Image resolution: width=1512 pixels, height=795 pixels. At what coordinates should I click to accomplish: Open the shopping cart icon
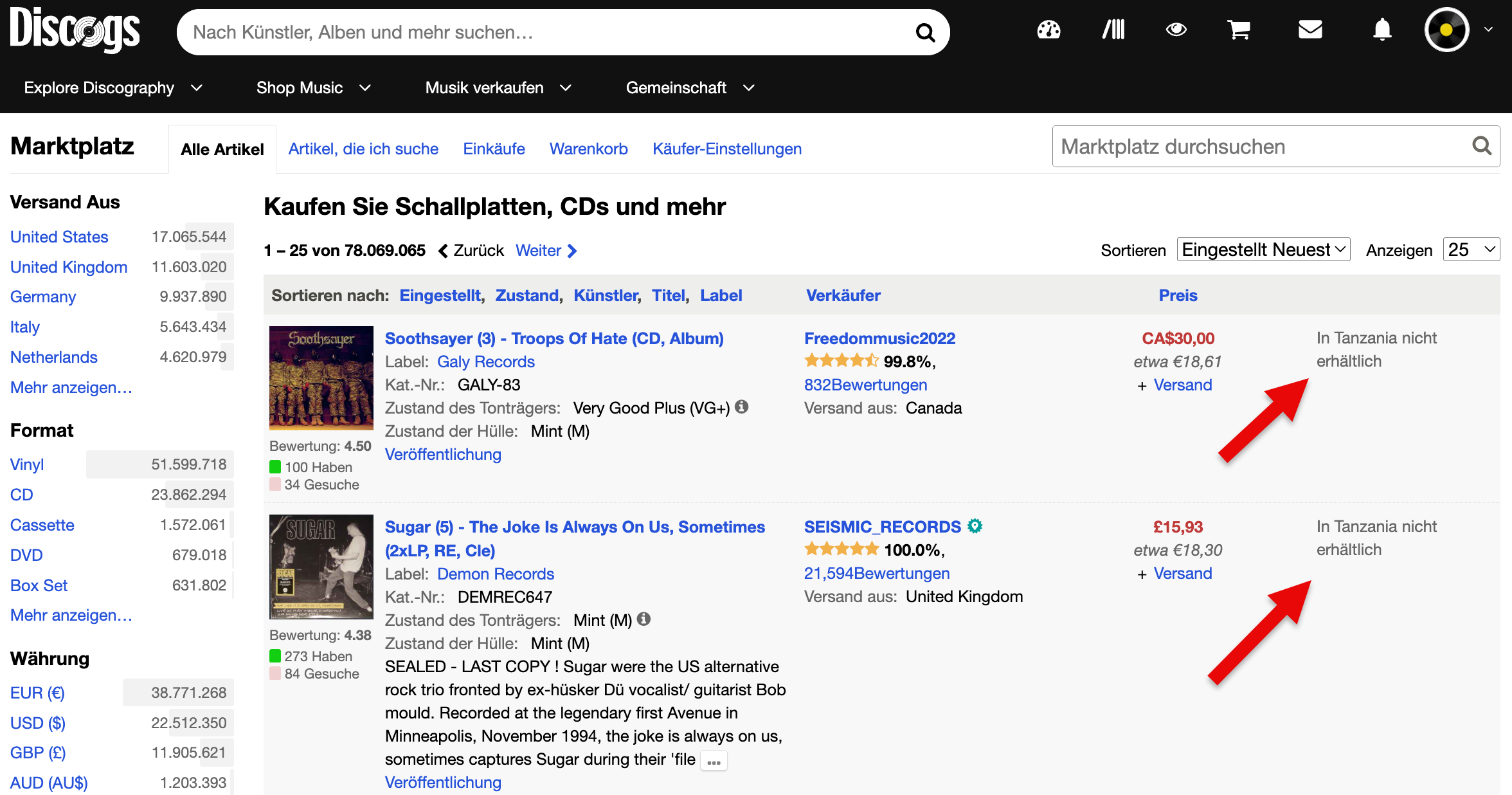pyautogui.click(x=1239, y=30)
